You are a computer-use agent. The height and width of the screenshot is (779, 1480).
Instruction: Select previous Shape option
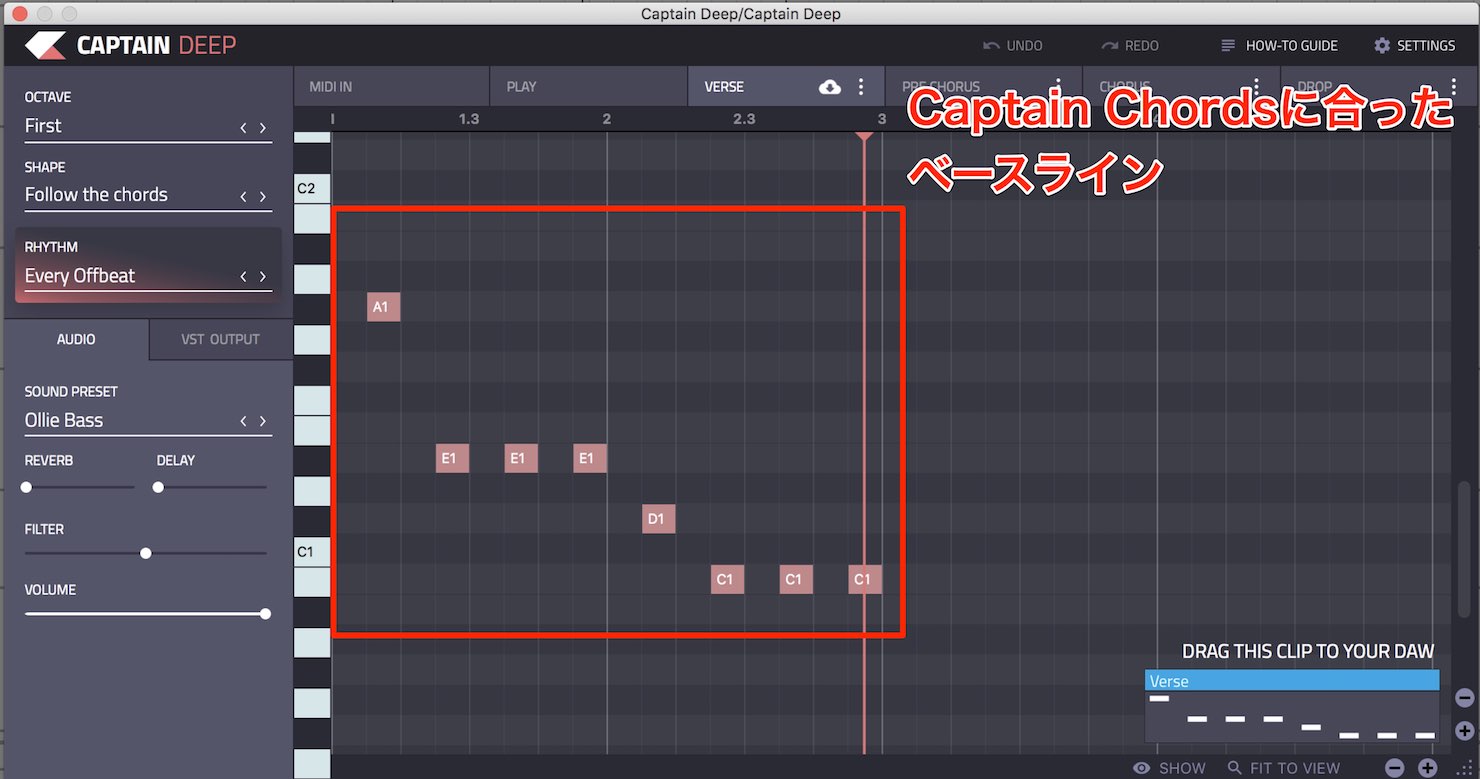pyautogui.click(x=243, y=197)
